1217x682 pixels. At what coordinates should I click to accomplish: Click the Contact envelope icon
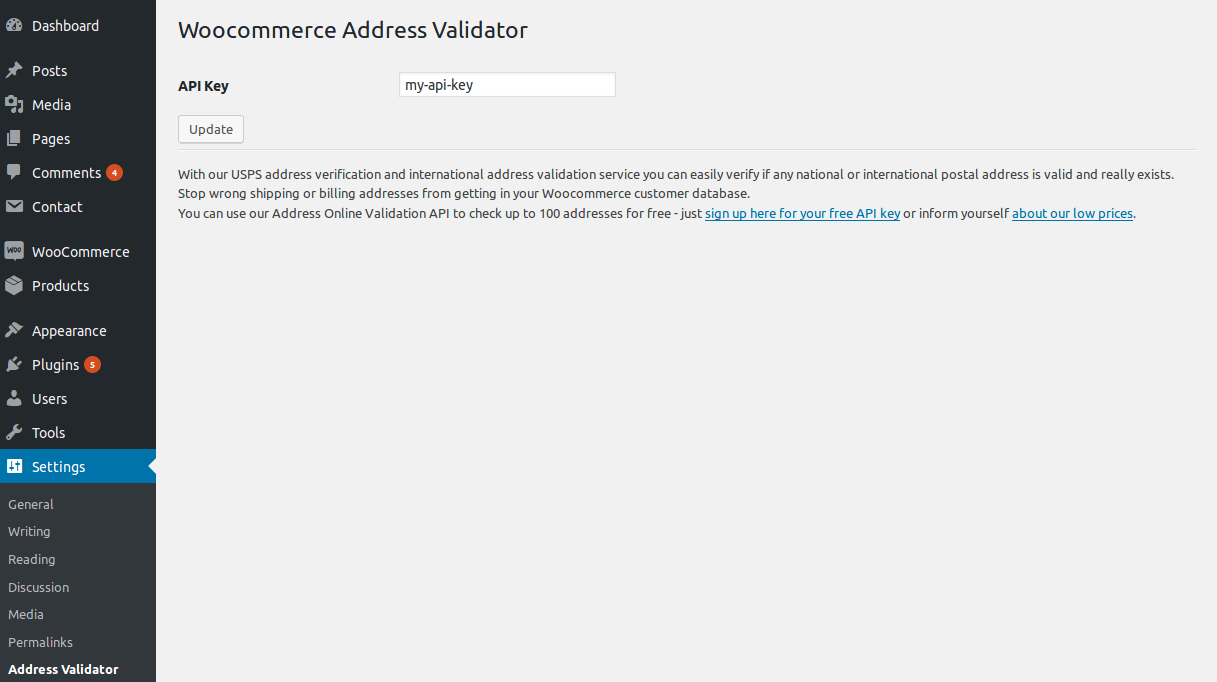coord(14,207)
